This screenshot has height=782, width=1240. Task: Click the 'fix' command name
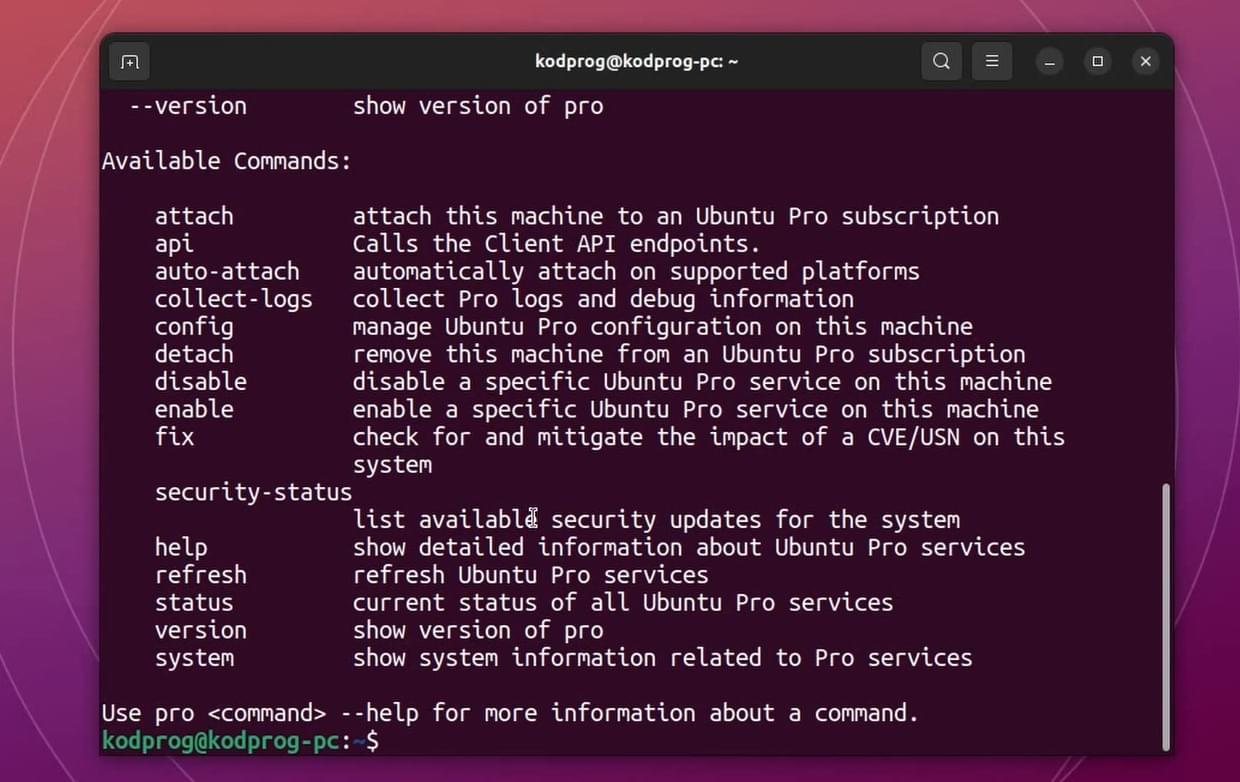pos(174,437)
